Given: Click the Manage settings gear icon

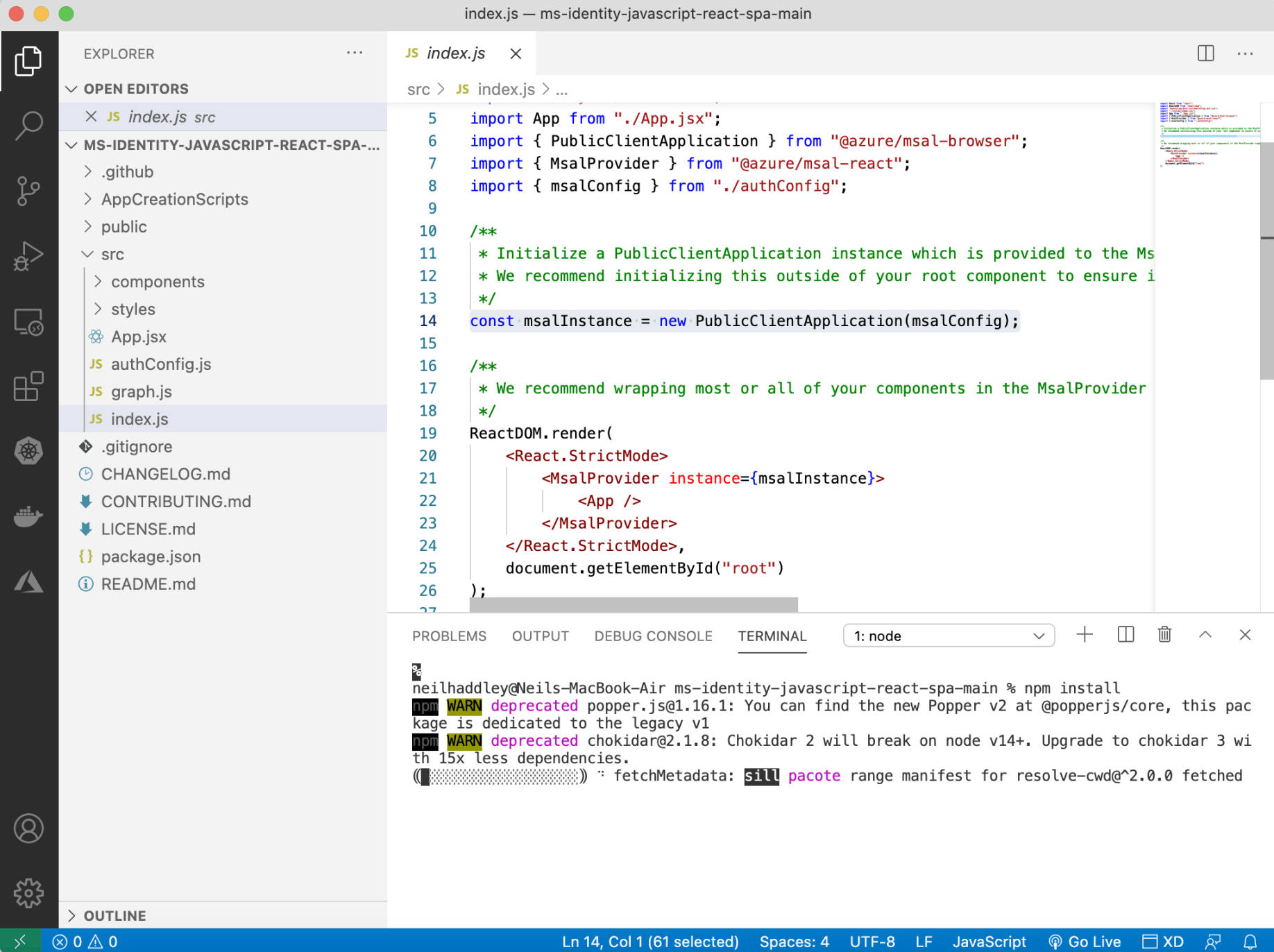Looking at the screenshot, I should click(x=28, y=893).
